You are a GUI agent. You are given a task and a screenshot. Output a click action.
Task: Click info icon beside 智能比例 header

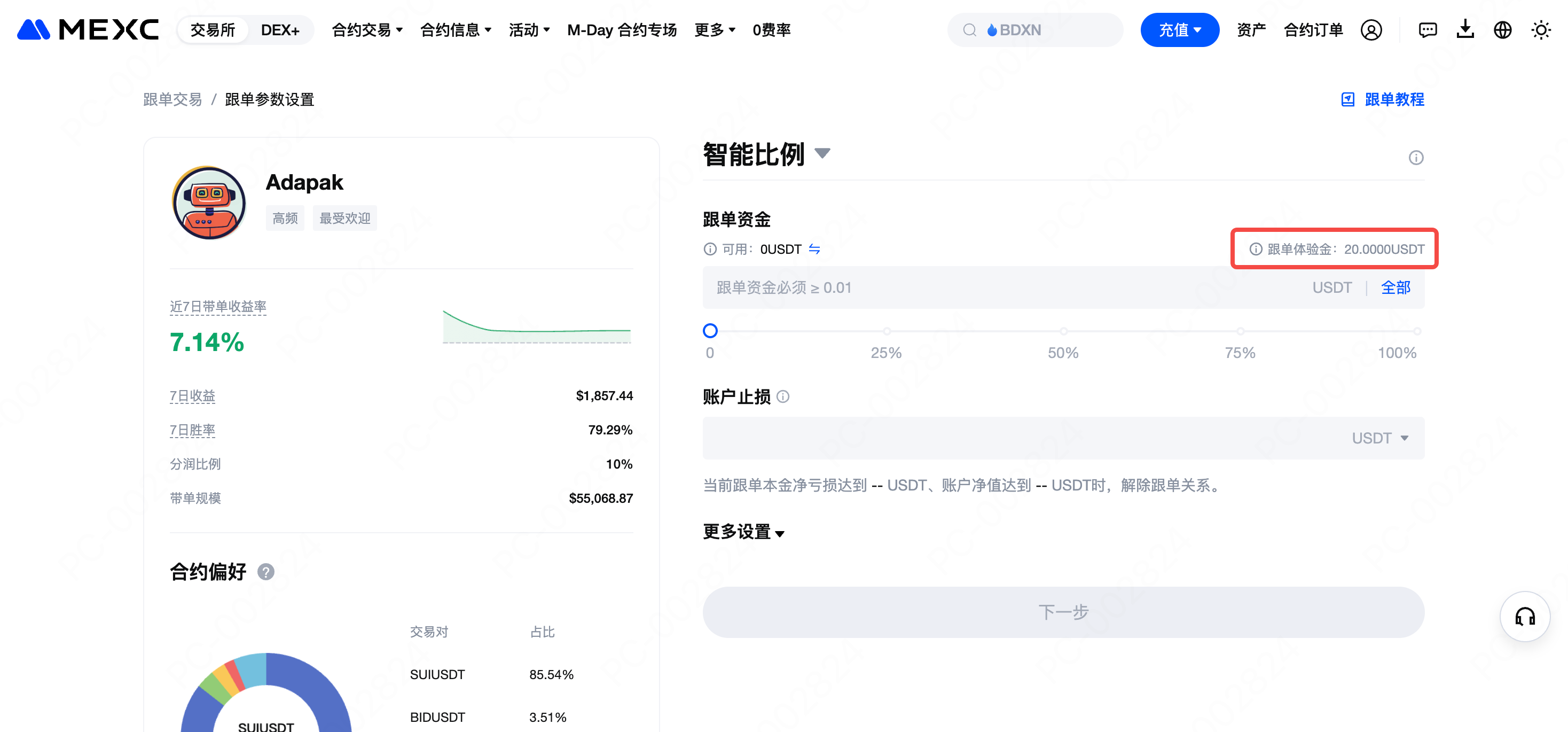(x=1416, y=158)
